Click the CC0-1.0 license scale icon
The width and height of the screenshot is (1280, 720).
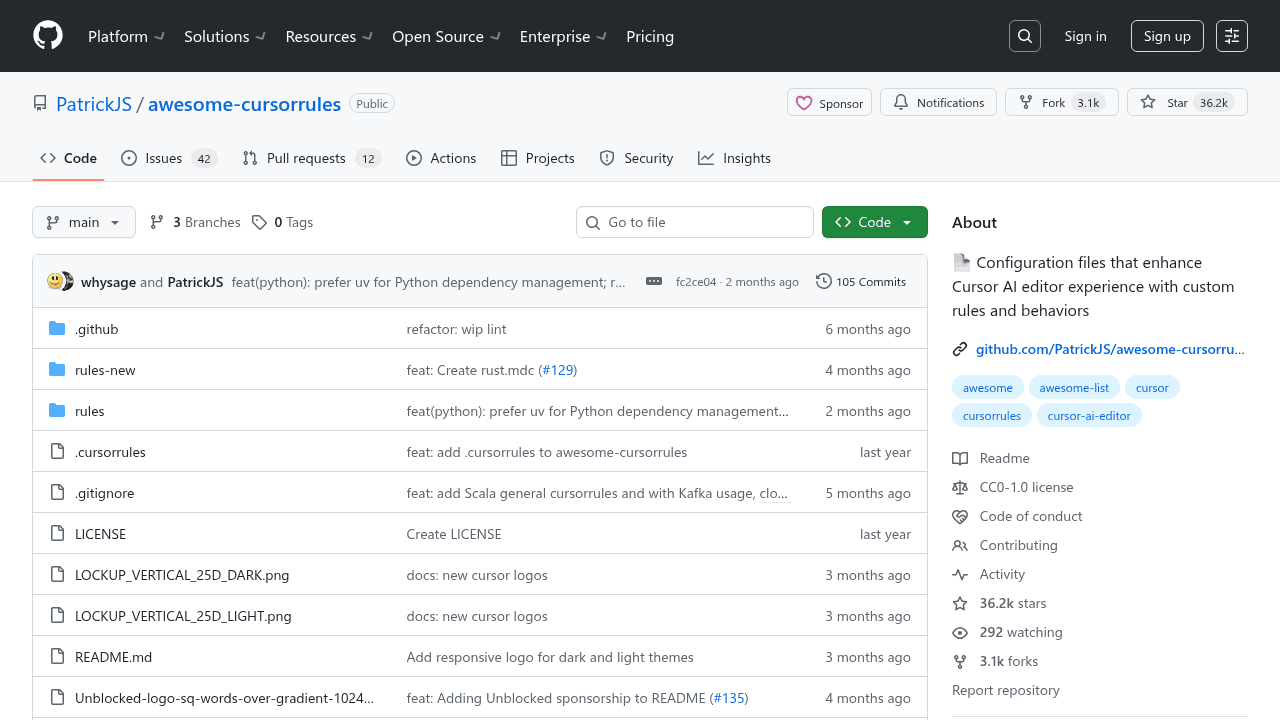point(960,487)
